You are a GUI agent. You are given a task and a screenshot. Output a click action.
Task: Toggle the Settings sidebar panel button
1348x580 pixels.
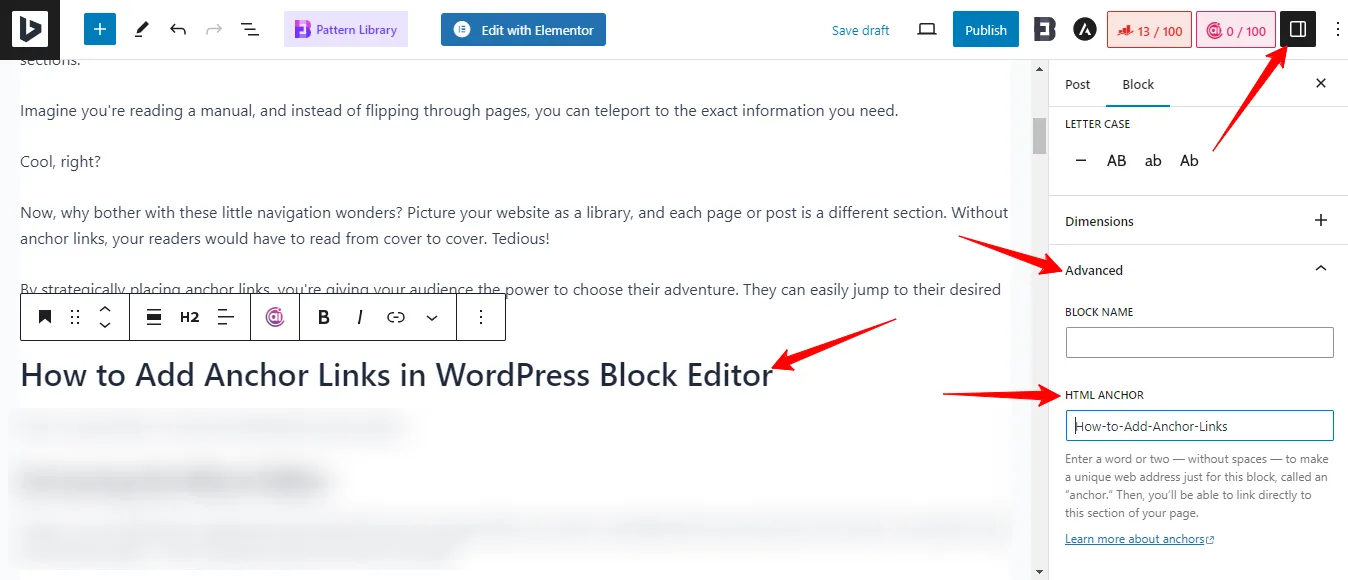1298,30
